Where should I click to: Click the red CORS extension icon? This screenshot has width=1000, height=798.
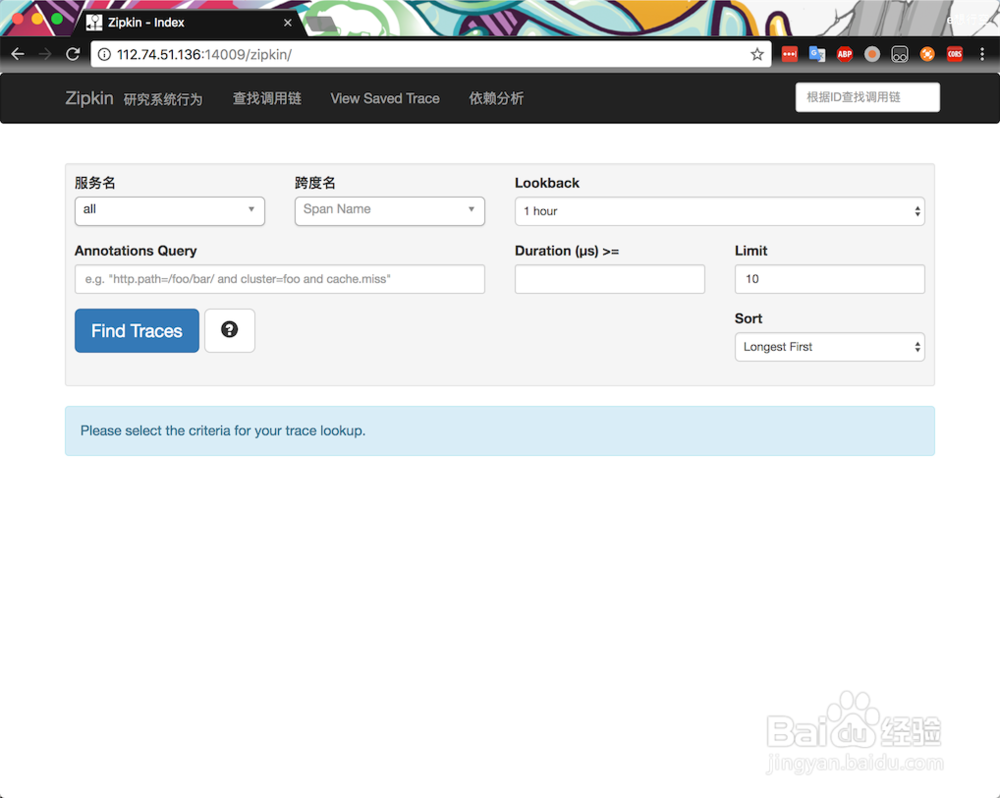coord(955,54)
